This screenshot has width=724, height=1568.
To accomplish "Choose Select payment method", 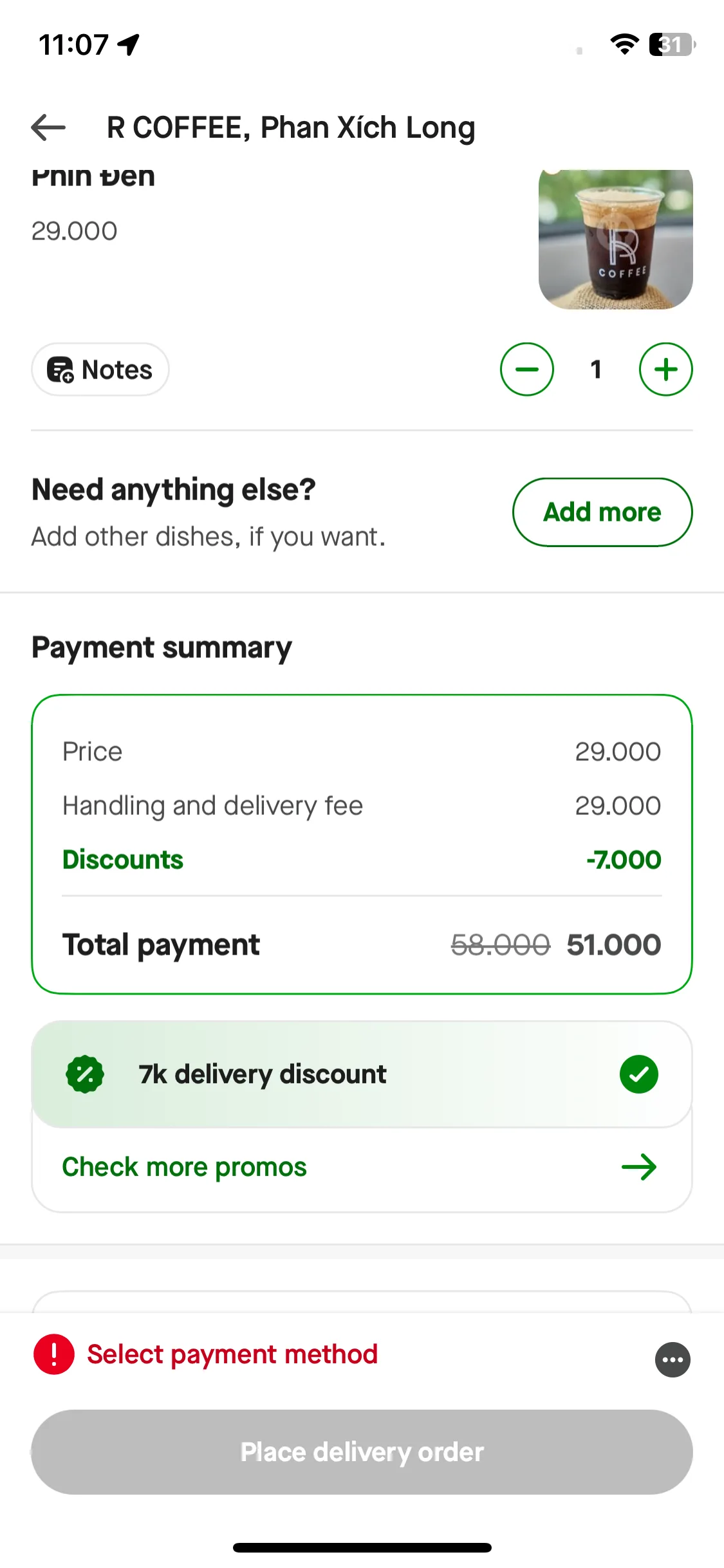I will point(232,1354).
